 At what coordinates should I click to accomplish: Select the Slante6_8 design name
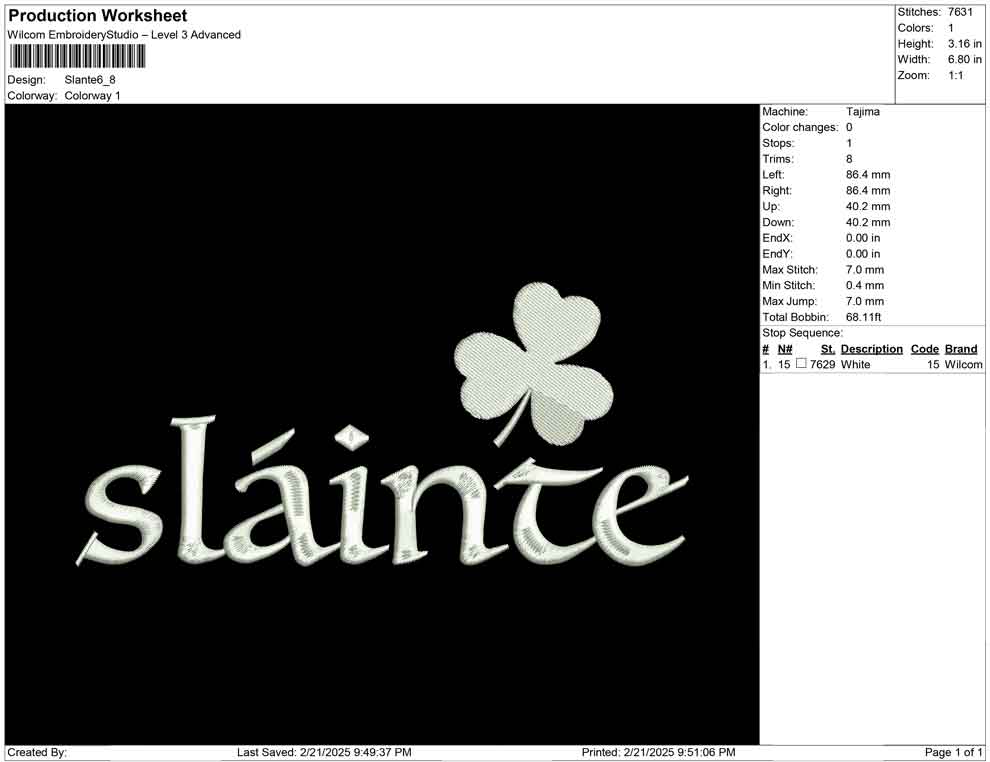coord(89,81)
